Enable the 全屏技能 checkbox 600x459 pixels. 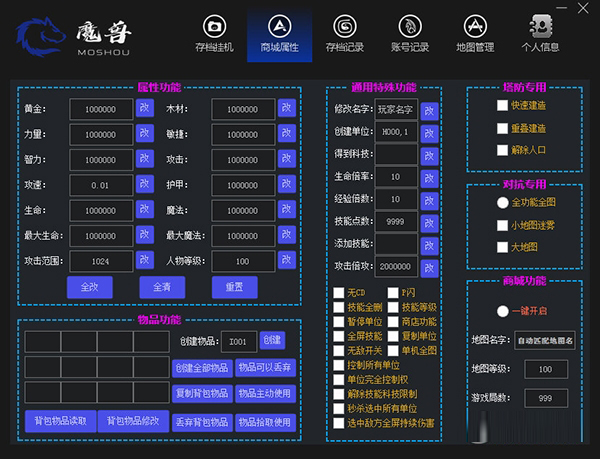[x=339, y=336]
